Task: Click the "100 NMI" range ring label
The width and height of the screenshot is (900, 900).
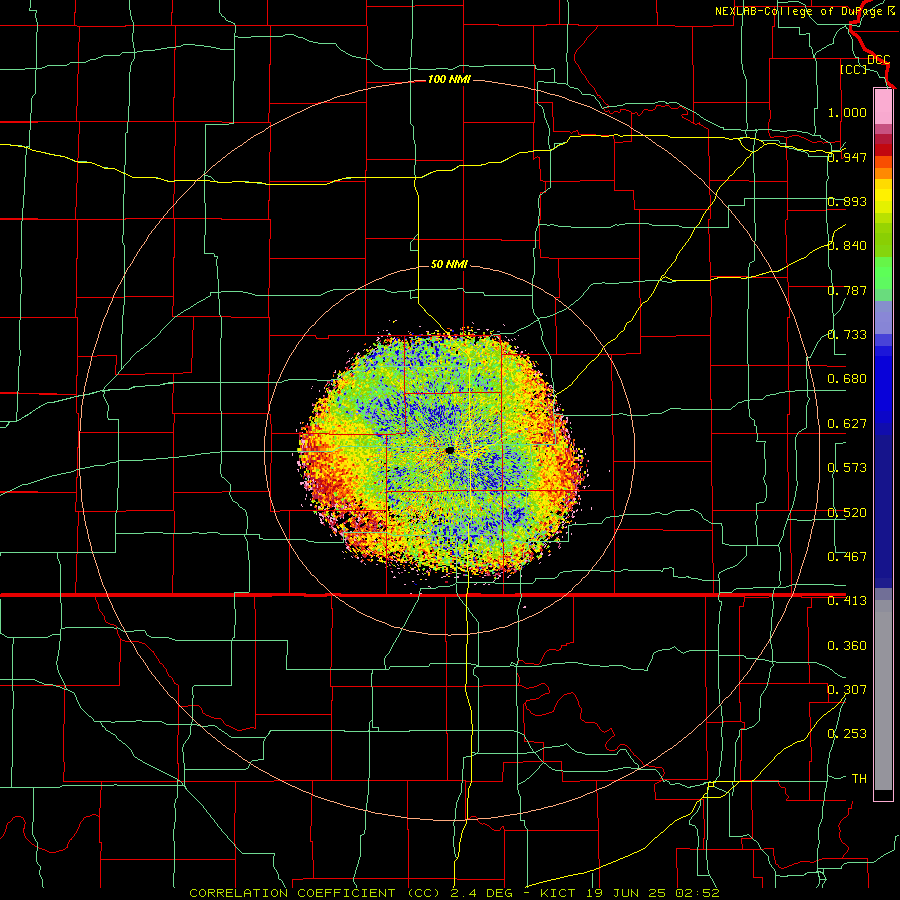Action: (449, 79)
